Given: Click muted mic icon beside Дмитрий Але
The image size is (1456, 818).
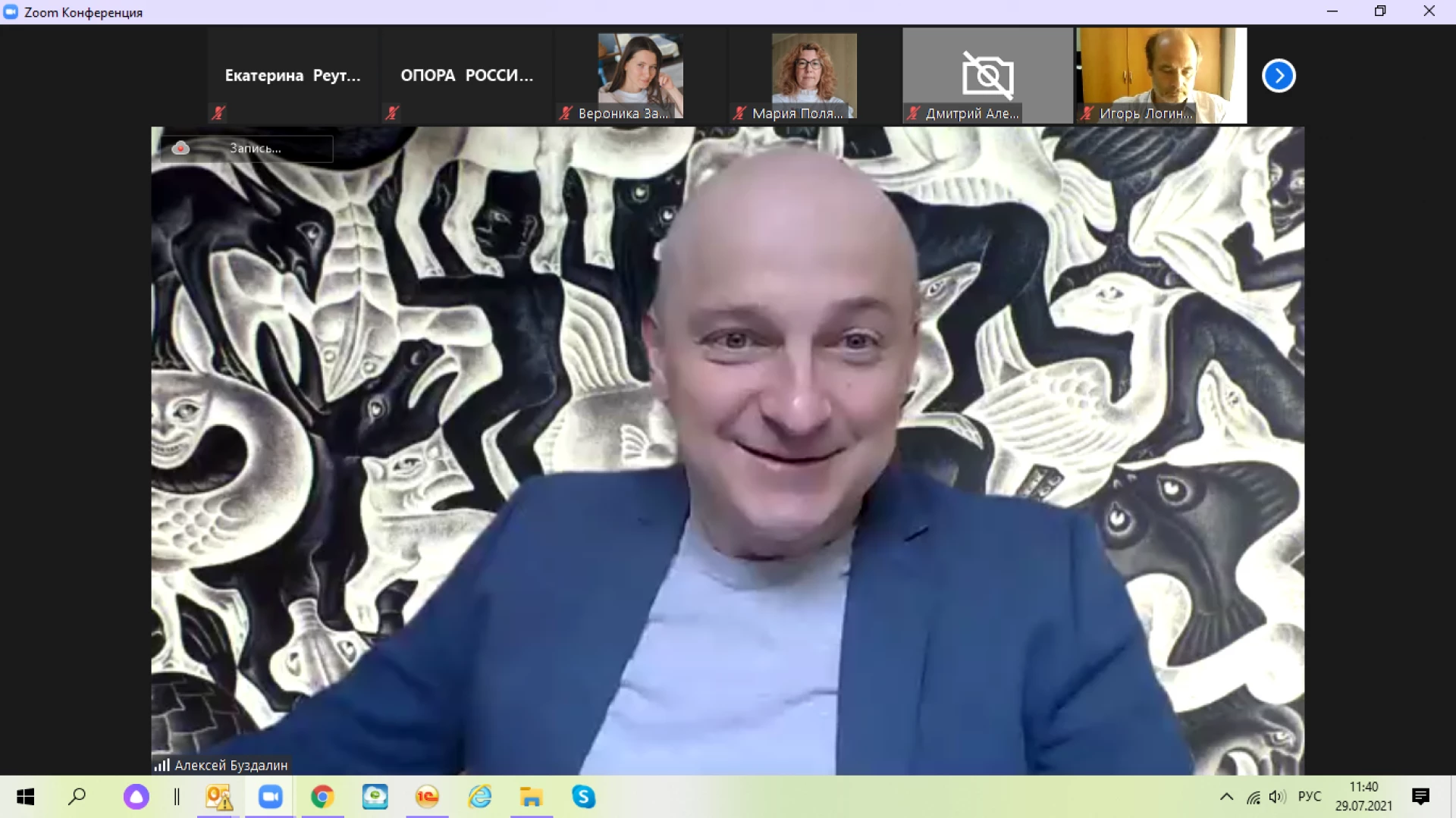Looking at the screenshot, I should click(x=913, y=113).
